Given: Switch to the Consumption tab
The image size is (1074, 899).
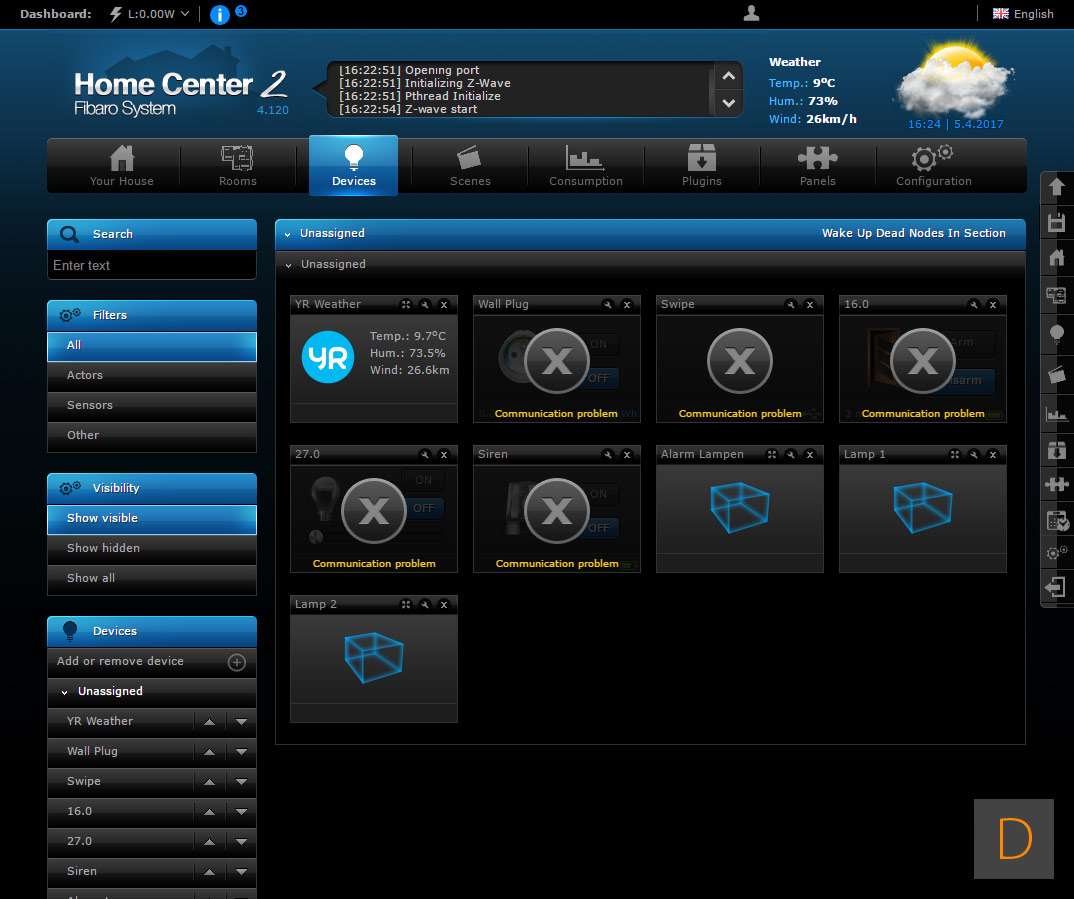Looking at the screenshot, I should (x=586, y=166).
